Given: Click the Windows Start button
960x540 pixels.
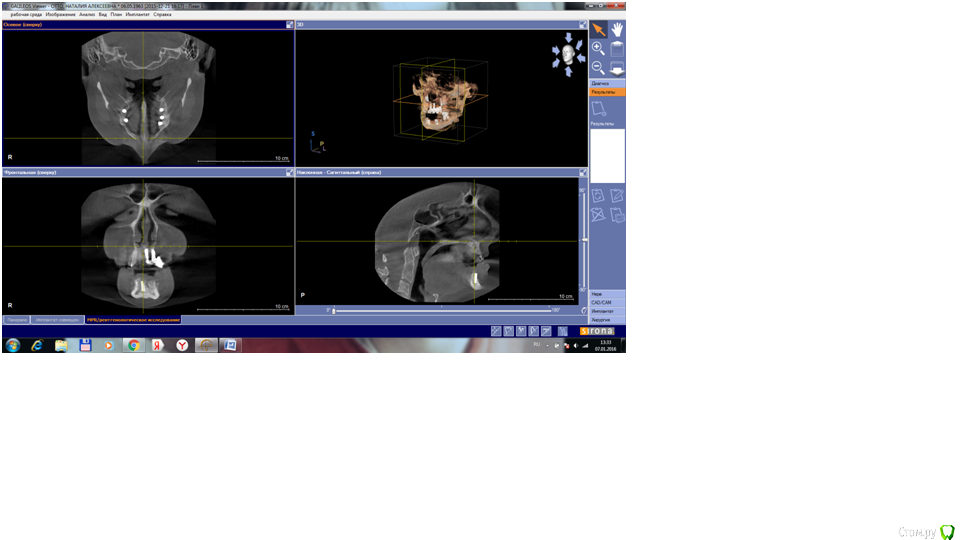Looking at the screenshot, I should click(x=13, y=345).
